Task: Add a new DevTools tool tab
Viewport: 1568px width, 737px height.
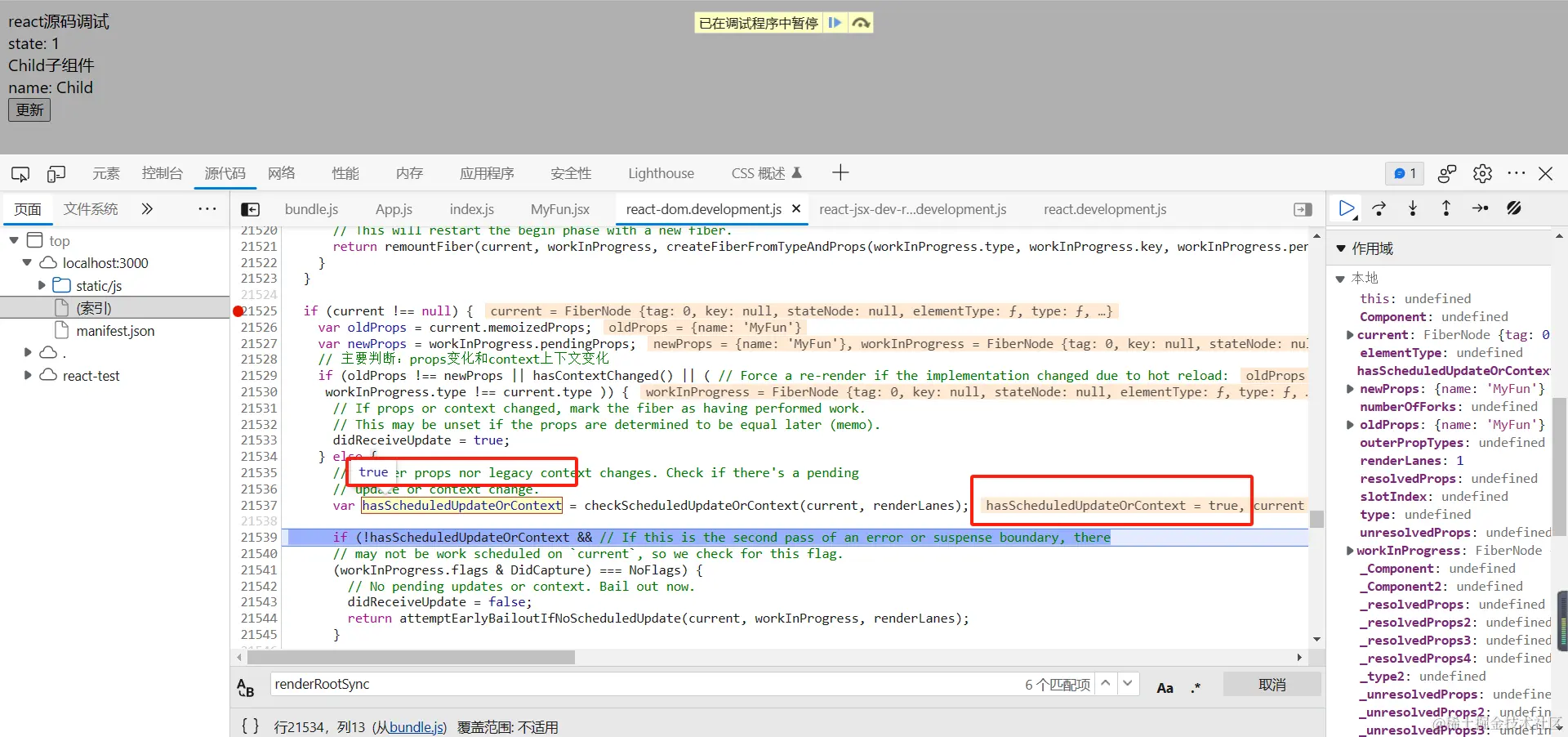Action: (840, 172)
